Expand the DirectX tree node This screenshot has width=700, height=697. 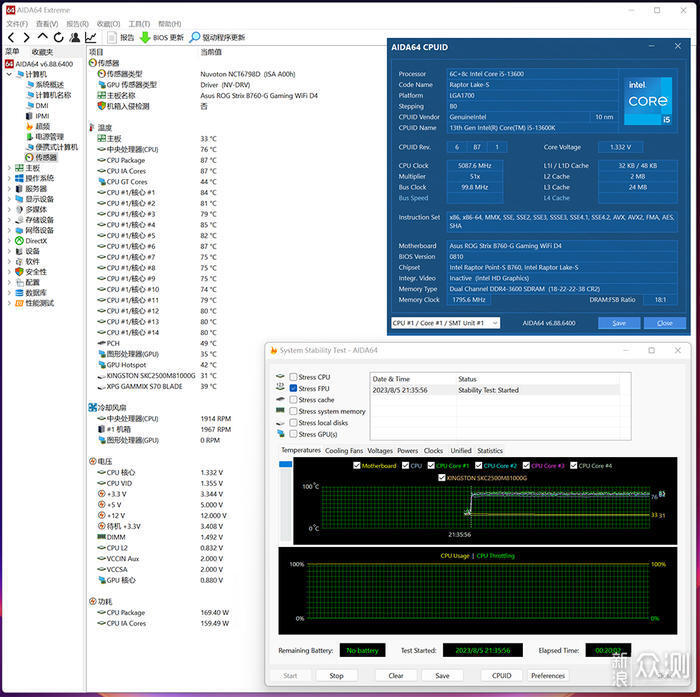pos(9,241)
